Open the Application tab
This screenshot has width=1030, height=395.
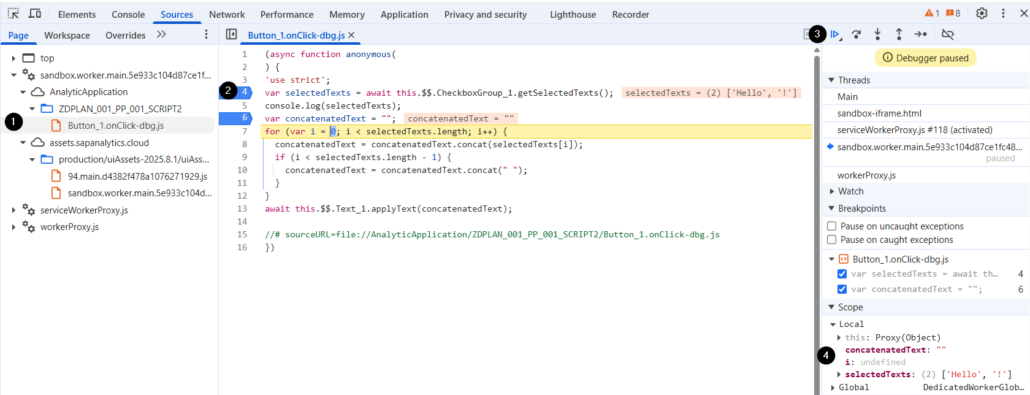pyautogui.click(x=405, y=14)
